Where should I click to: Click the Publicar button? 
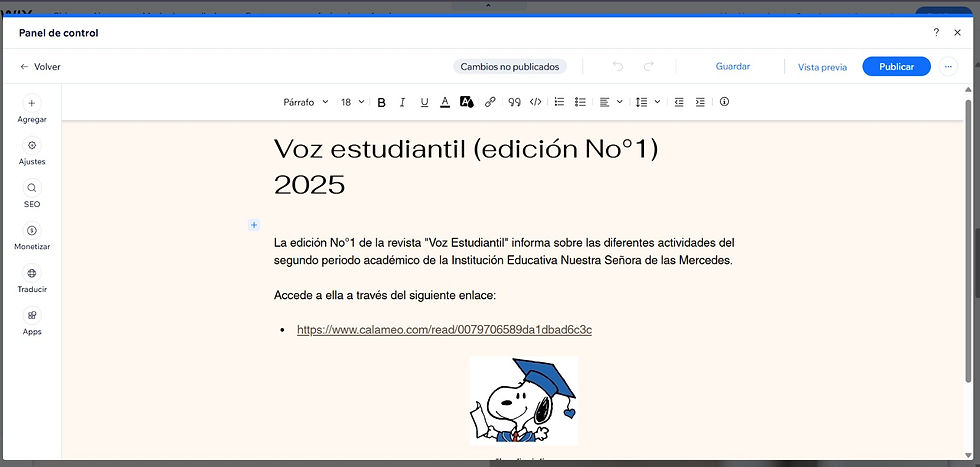coord(896,66)
